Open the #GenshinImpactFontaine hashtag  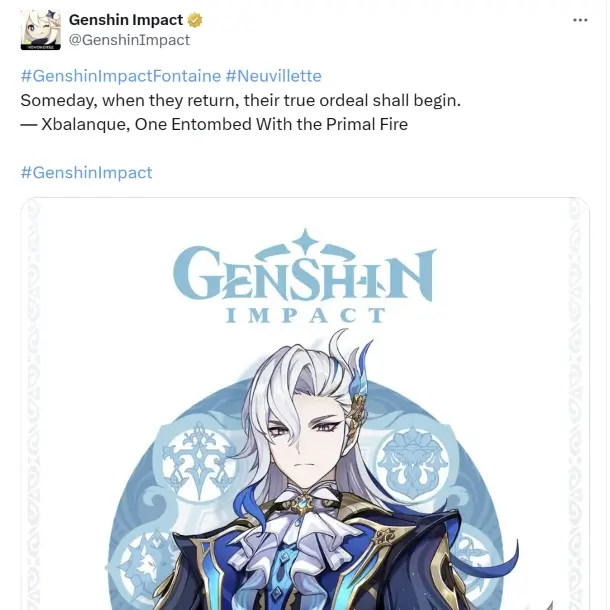[121, 76]
